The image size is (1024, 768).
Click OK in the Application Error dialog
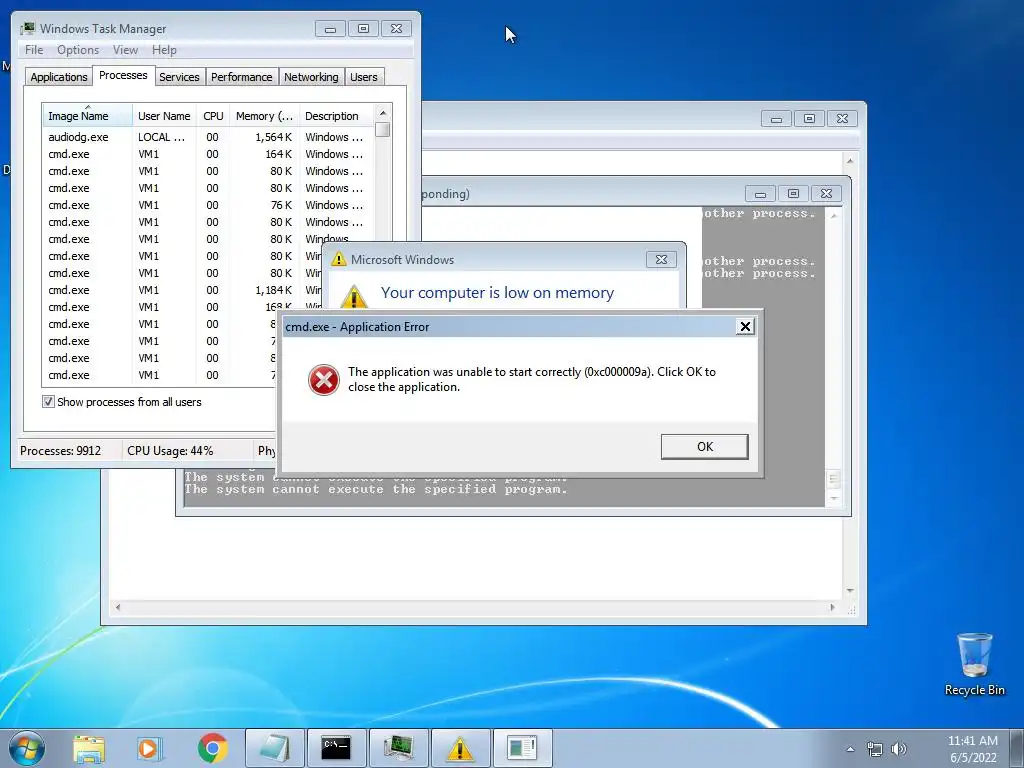point(704,447)
